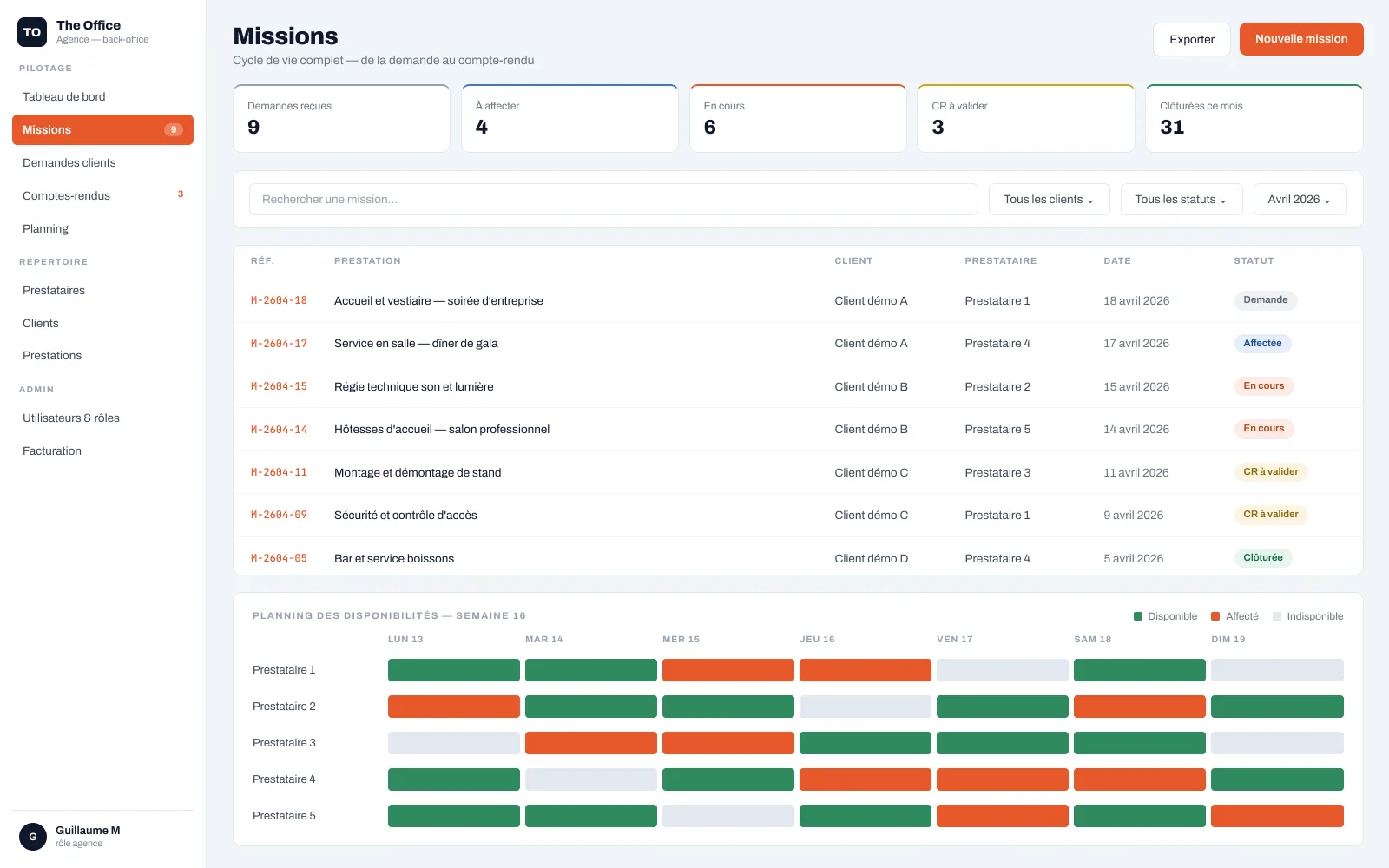Viewport: 1389px width, 868px height.
Task: Click Indisponible grey legend swatch
Action: click(x=1277, y=616)
